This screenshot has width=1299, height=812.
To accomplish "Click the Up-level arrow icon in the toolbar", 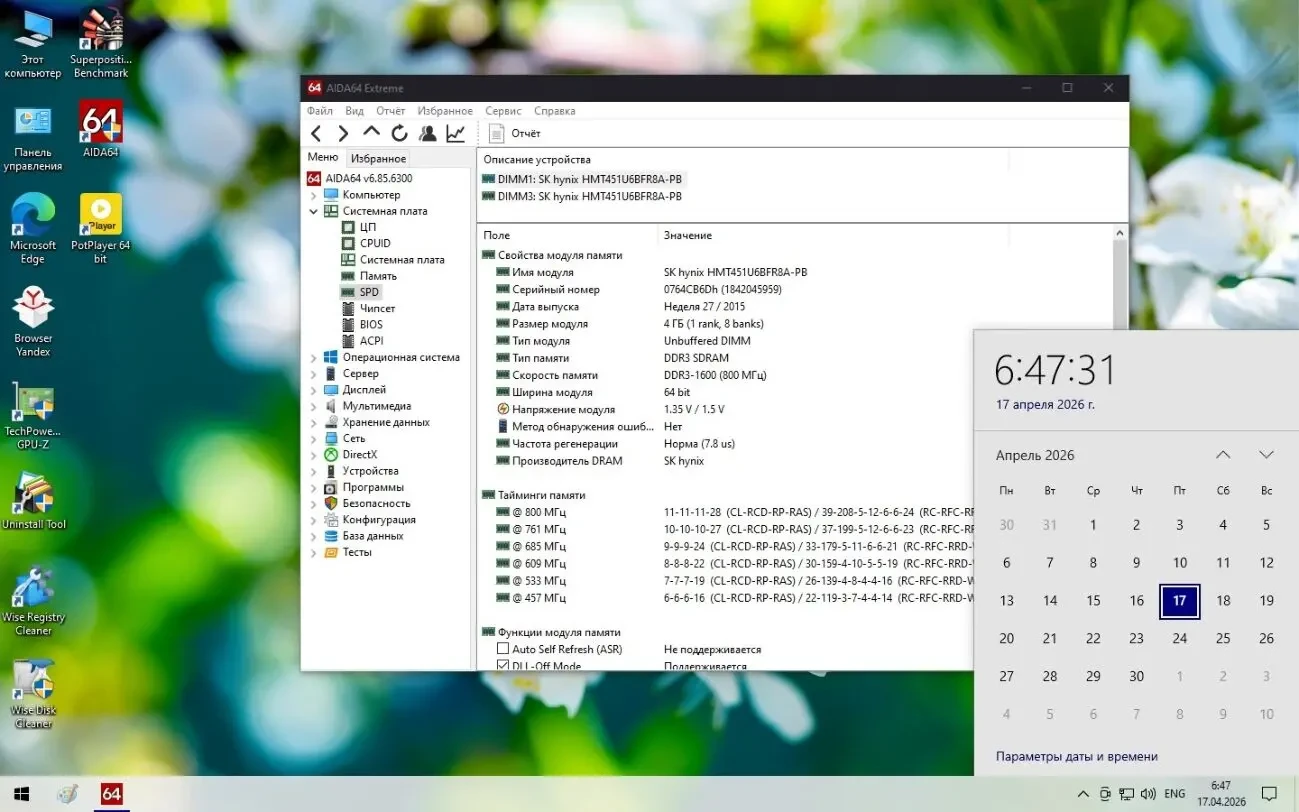I will pyautogui.click(x=371, y=132).
